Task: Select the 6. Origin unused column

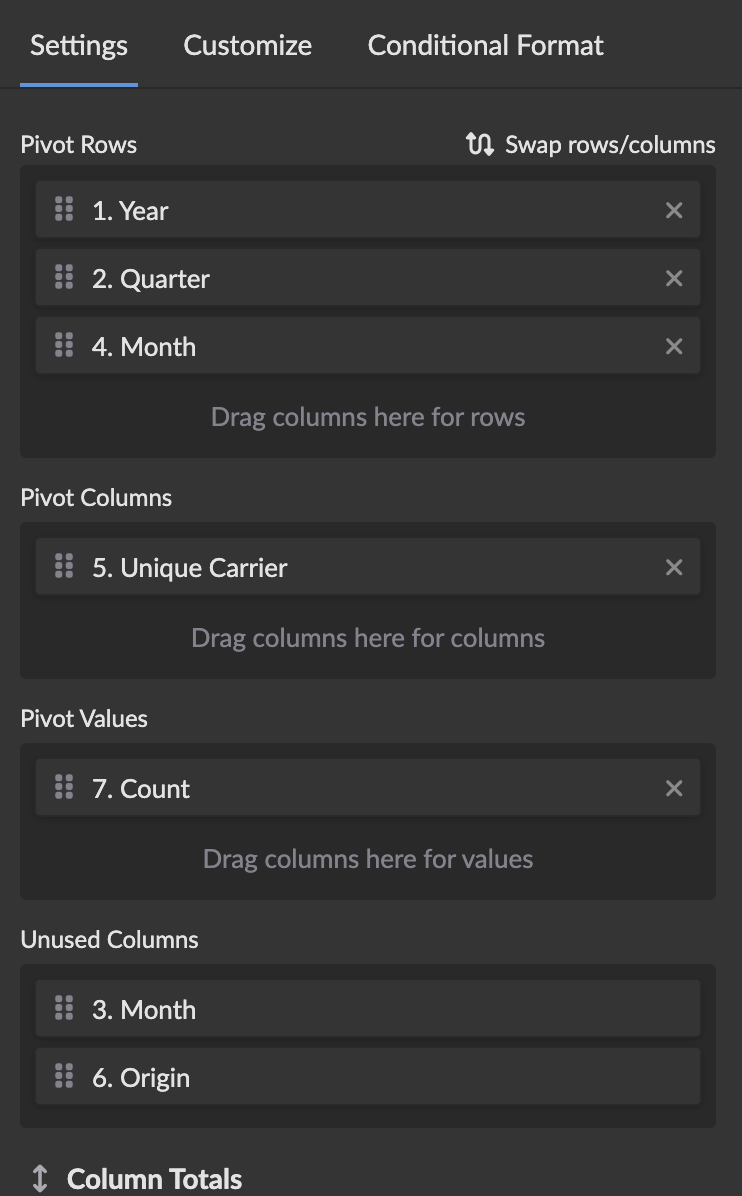Action: click(367, 1077)
